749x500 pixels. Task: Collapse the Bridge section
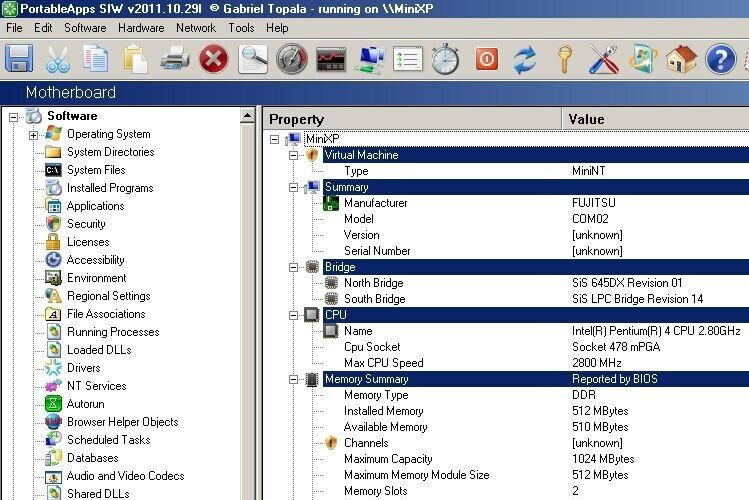(x=293, y=267)
